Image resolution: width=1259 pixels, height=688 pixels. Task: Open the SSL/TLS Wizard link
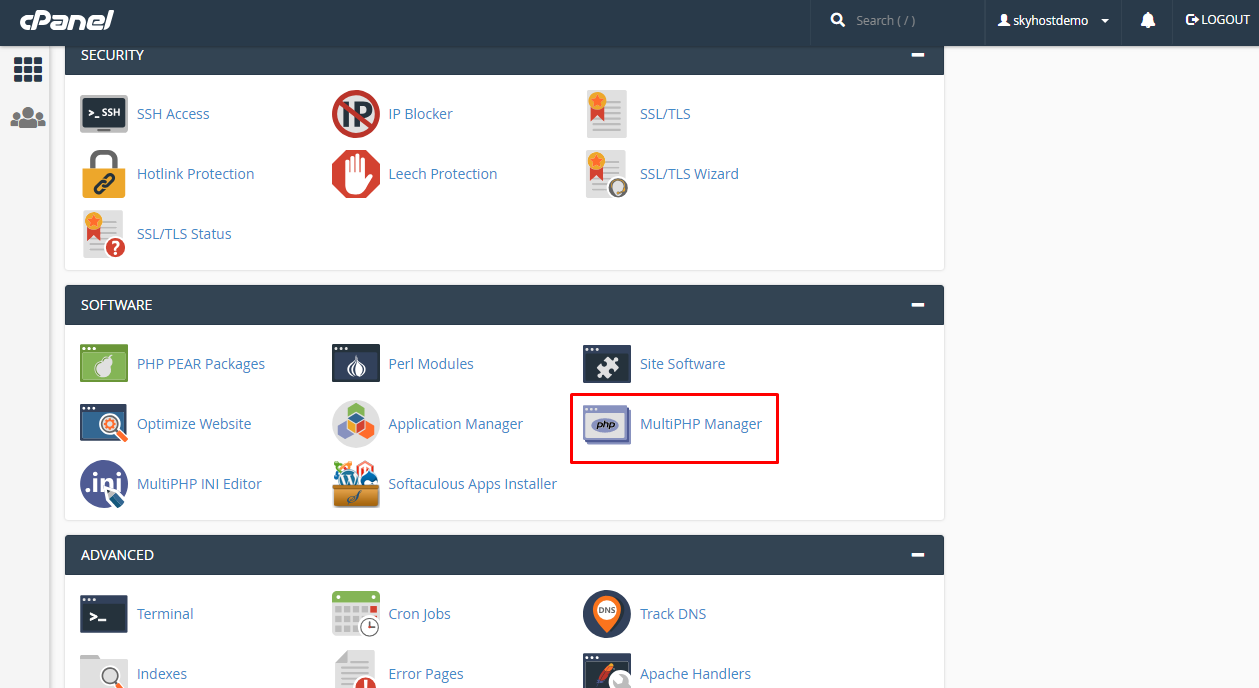(689, 174)
